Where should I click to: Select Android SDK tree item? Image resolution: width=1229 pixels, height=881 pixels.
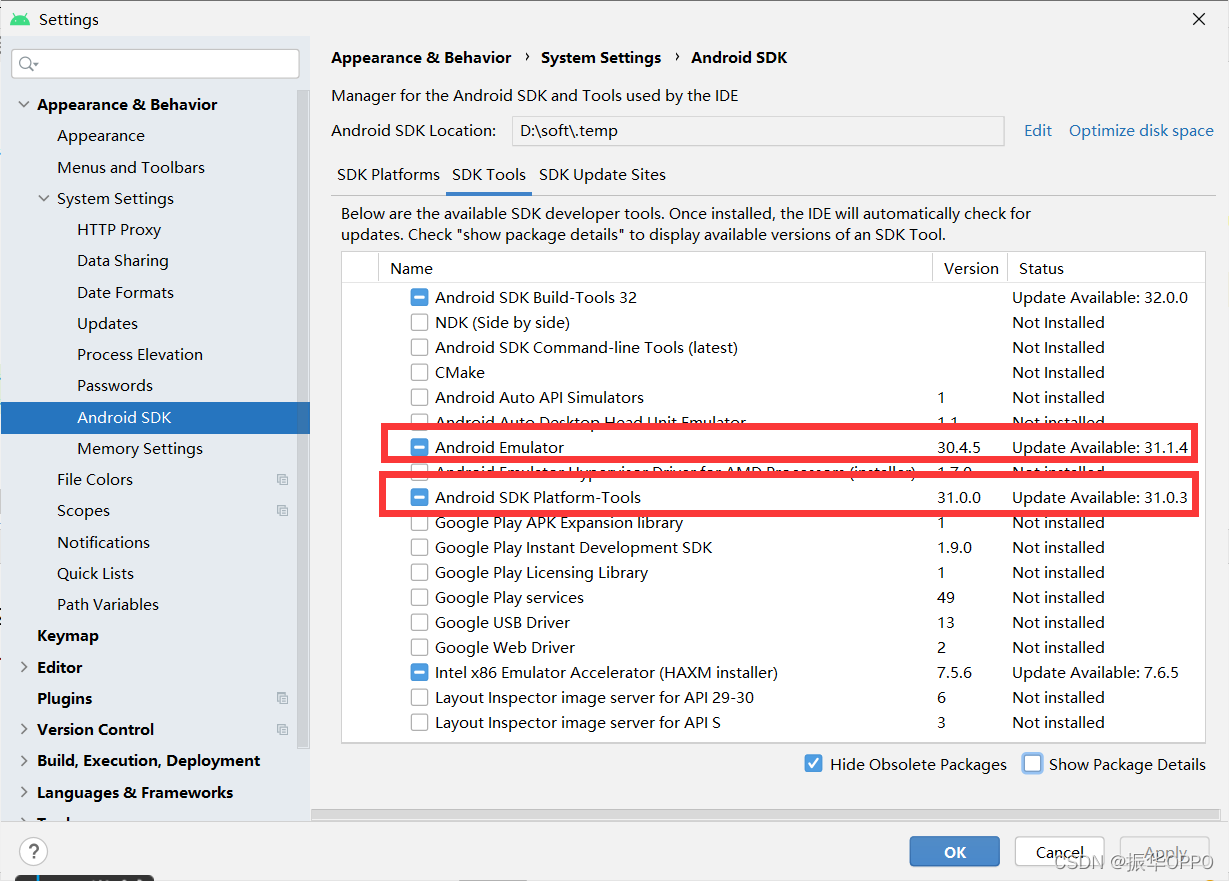(155, 417)
